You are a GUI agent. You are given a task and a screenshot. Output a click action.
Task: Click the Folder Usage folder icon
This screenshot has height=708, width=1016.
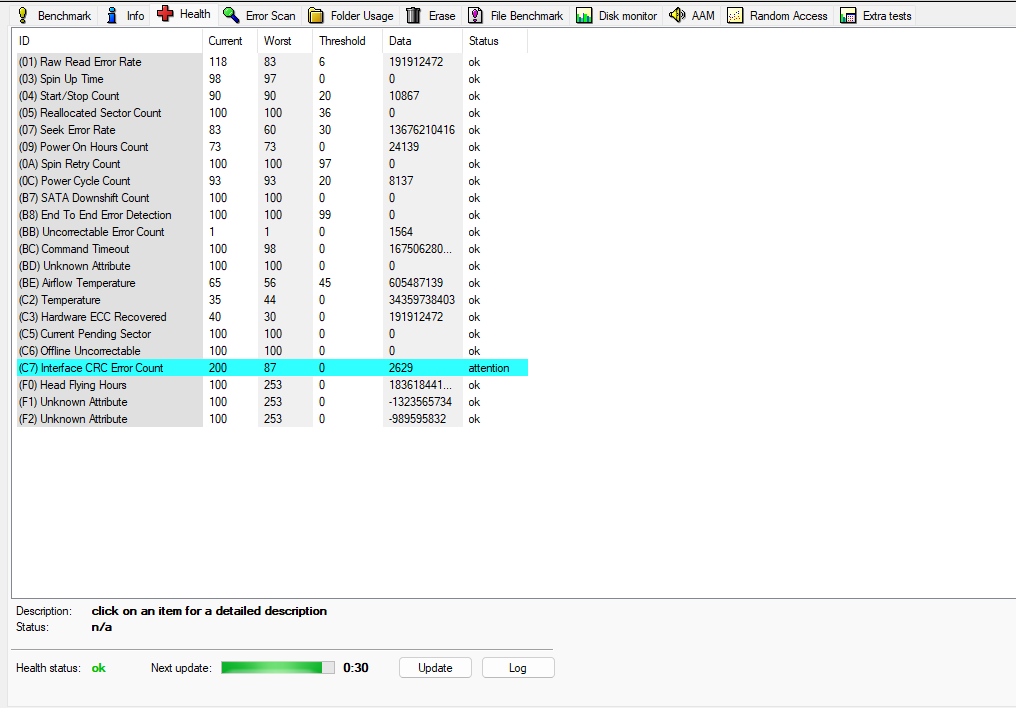click(316, 16)
